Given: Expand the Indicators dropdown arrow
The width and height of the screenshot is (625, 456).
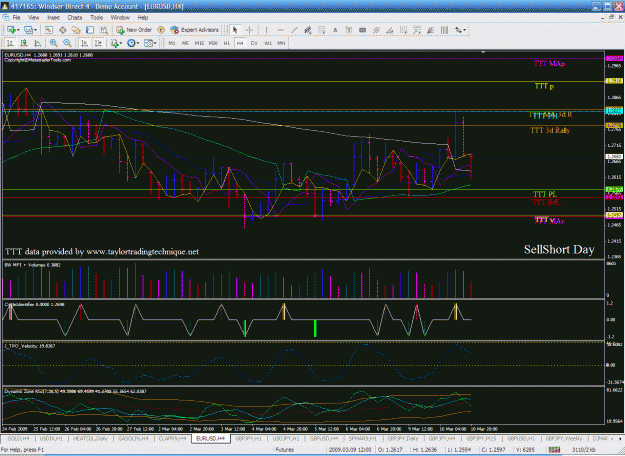Looking at the screenshot, I should (x=121, y=43).
